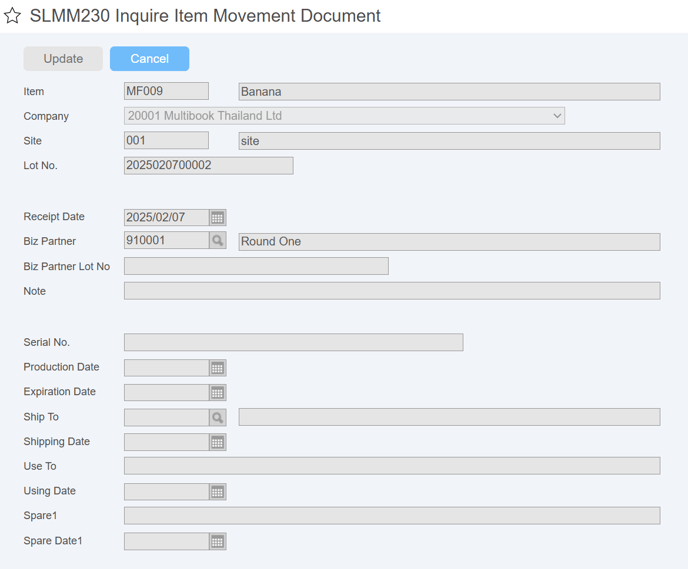Open the Production Date calendar icon
Viewport: 688px width, 569px height.
(x=218, y=368)
